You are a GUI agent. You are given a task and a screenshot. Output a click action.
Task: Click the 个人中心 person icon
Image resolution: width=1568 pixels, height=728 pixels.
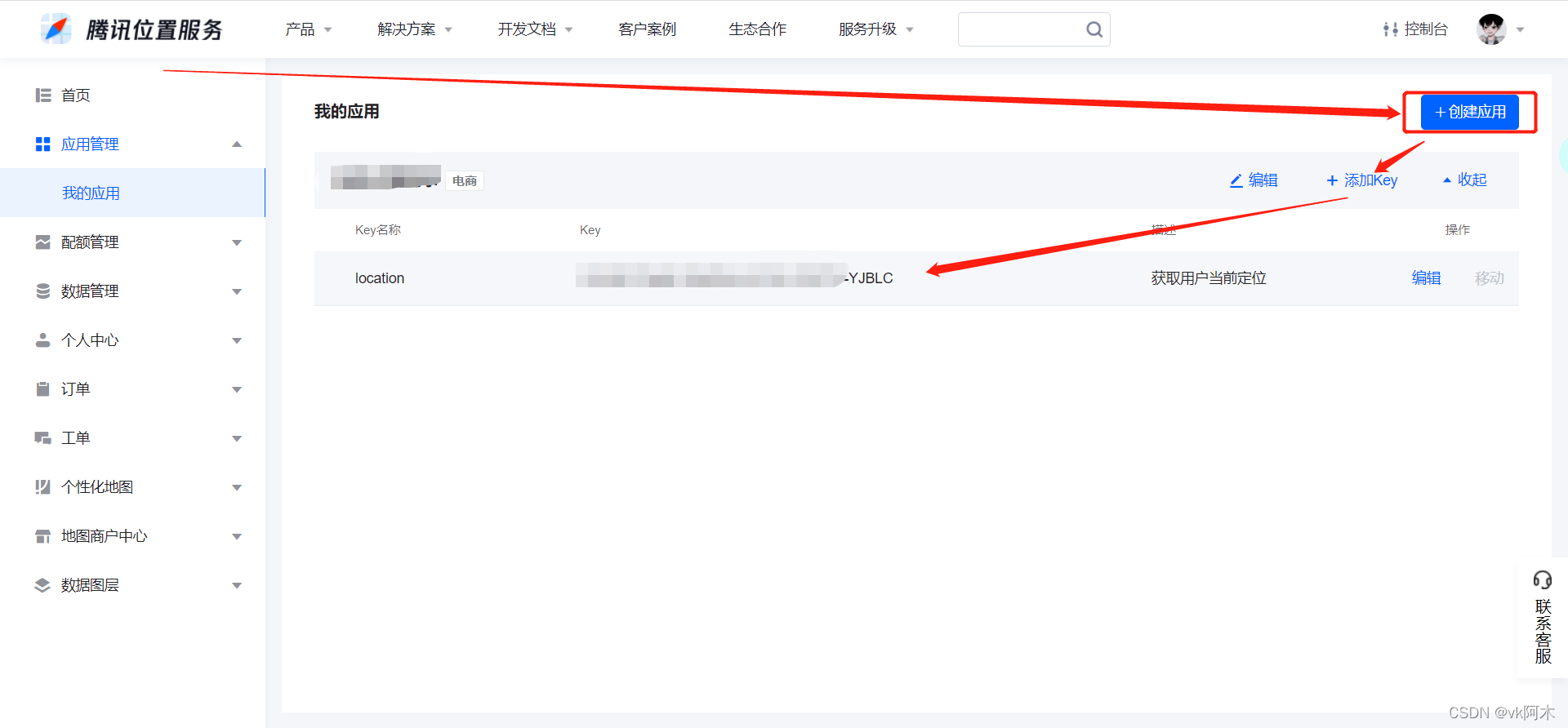tap(43, 340)
